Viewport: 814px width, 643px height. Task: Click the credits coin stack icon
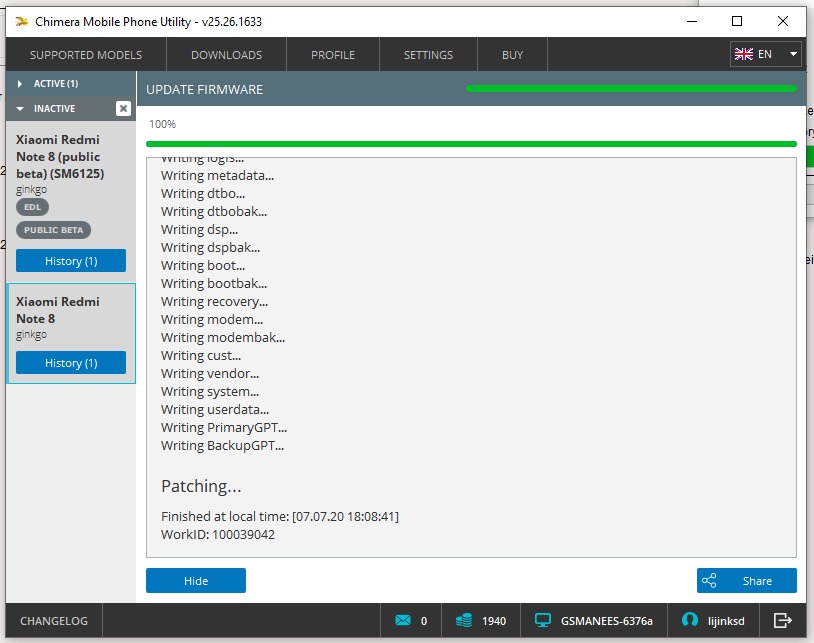coord(463,620)
